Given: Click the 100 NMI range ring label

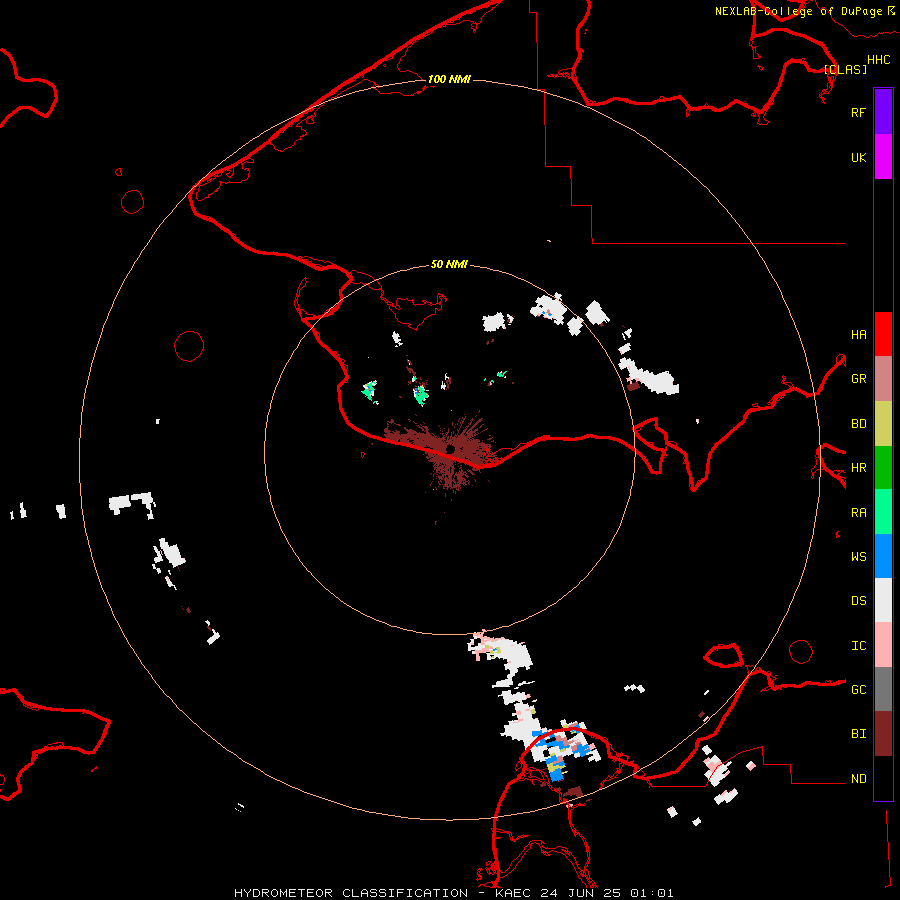Looking at the screenshot, I should pos(449,79).
